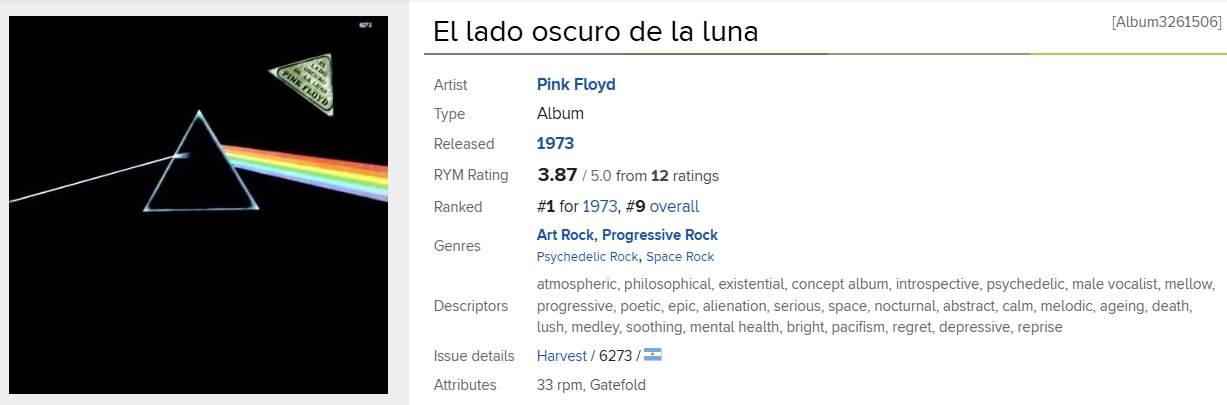Go to the overall chart link
1227x405 pixels.
(674, 207)
